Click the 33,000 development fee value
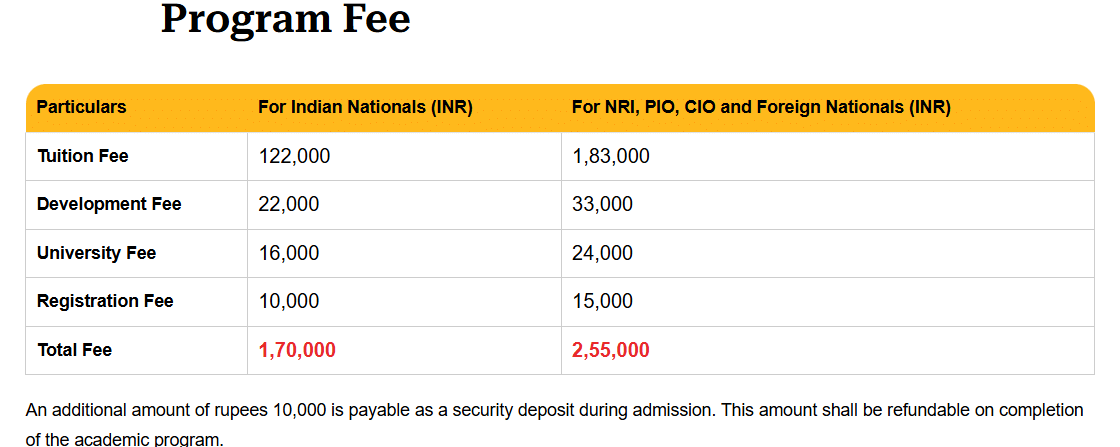Viewport: 1120px width, 447px height. click(x=602, y=204)
